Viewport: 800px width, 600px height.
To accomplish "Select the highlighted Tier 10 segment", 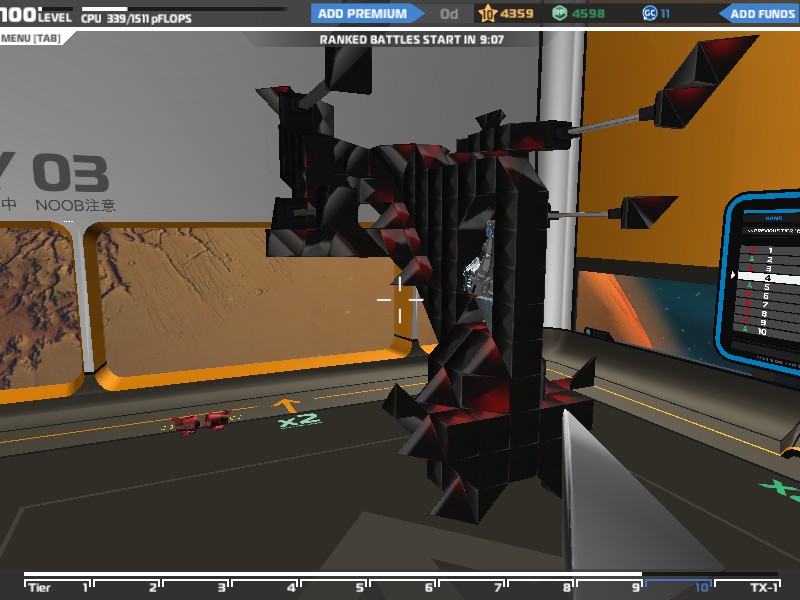I will pyautogui.click(x=678, y=587).
